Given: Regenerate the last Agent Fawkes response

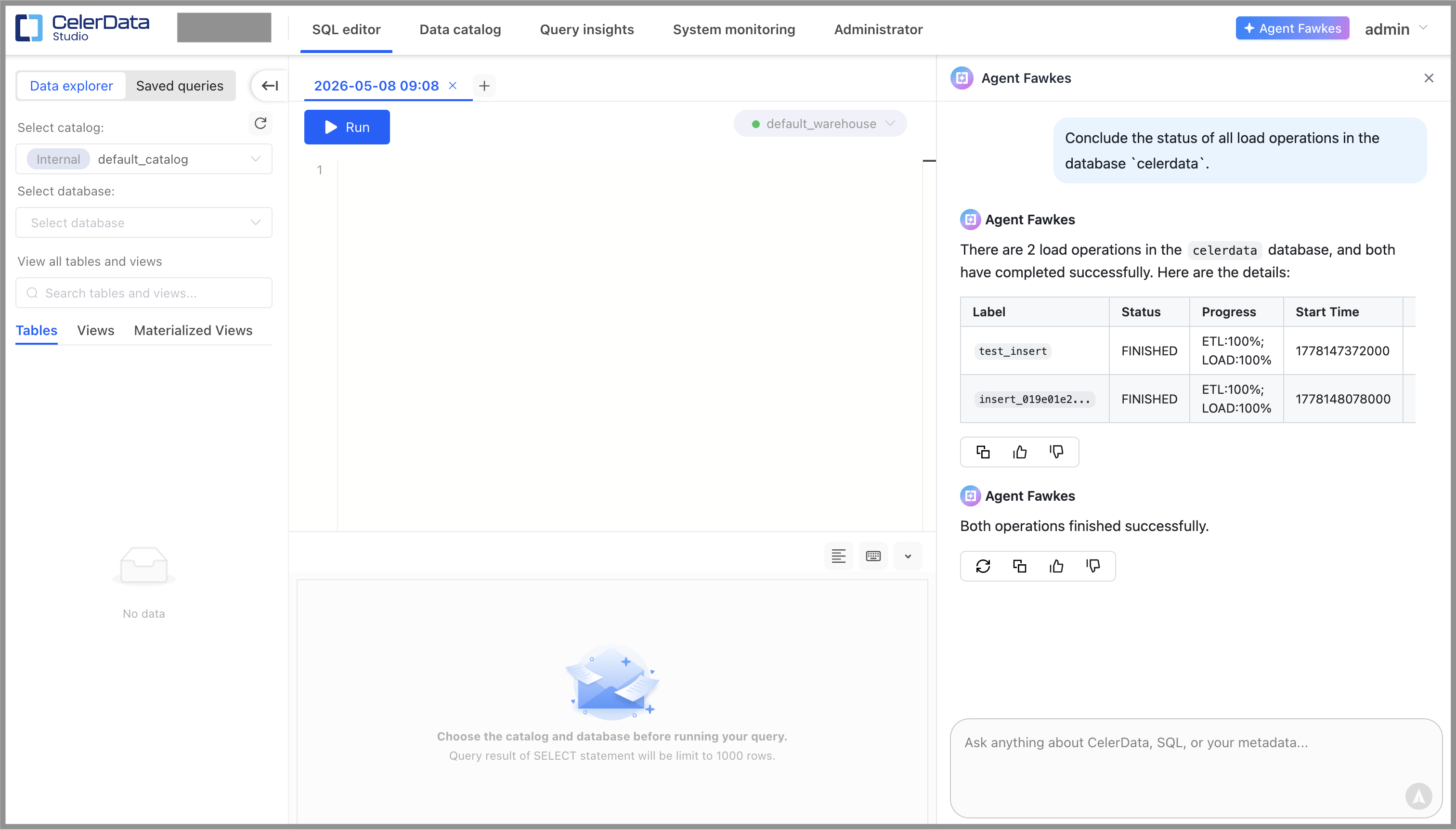Looking at the screenshot, I should (983, 566).
